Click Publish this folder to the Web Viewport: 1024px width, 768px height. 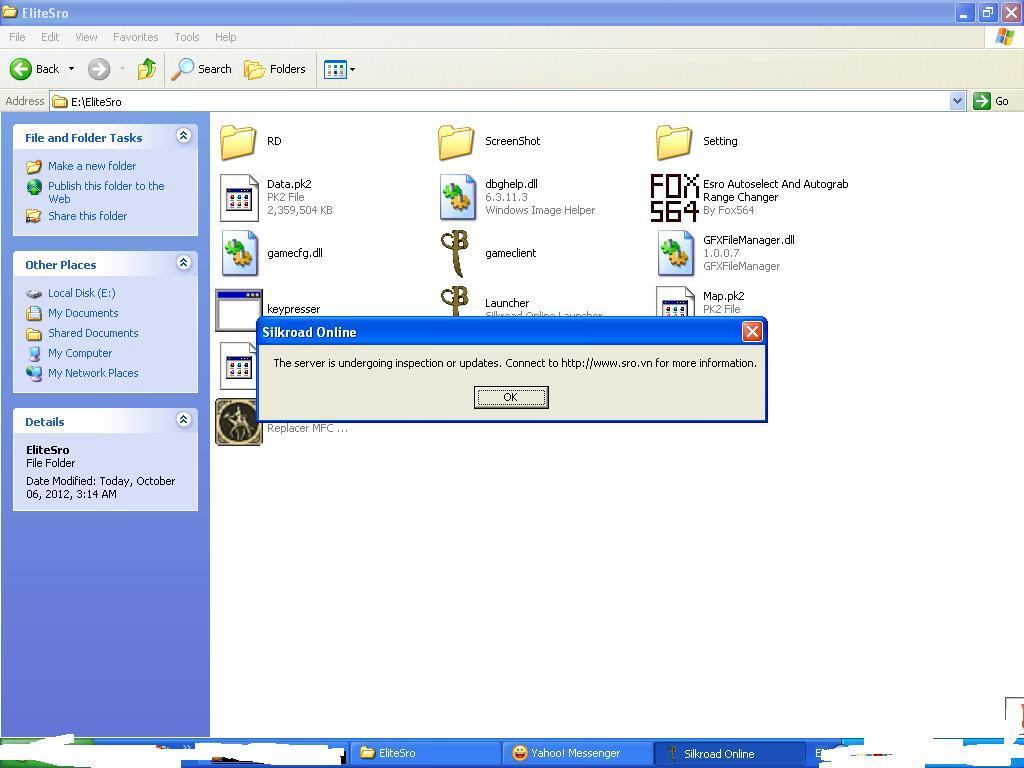click(x=106, y=192)
